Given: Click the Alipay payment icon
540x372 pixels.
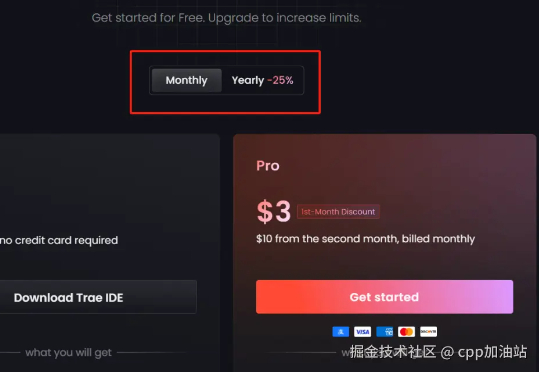Looking at the screenshot, I should tap(340, 332).
